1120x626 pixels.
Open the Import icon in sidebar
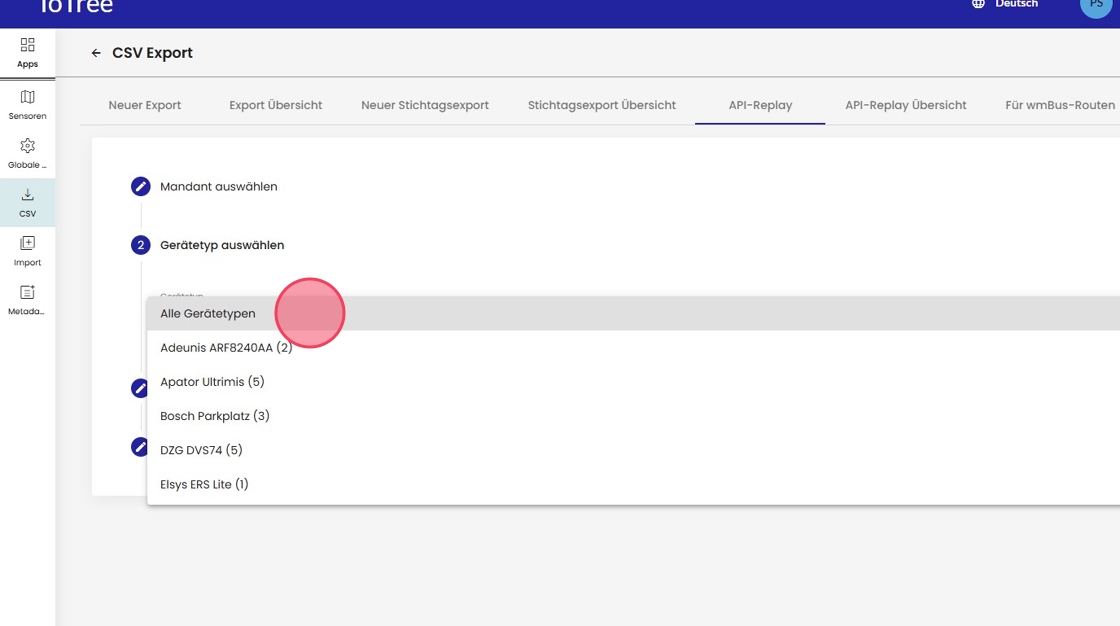[27, 243]
